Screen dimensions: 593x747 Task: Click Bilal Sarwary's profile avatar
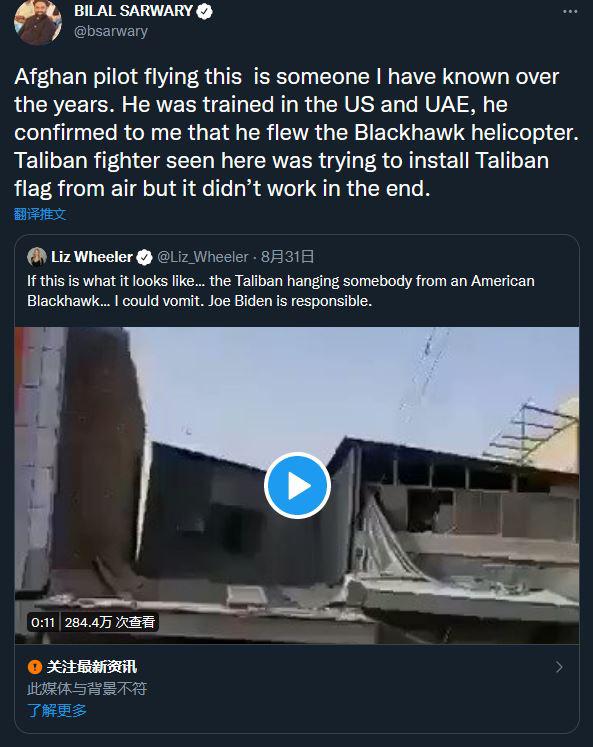38,21
